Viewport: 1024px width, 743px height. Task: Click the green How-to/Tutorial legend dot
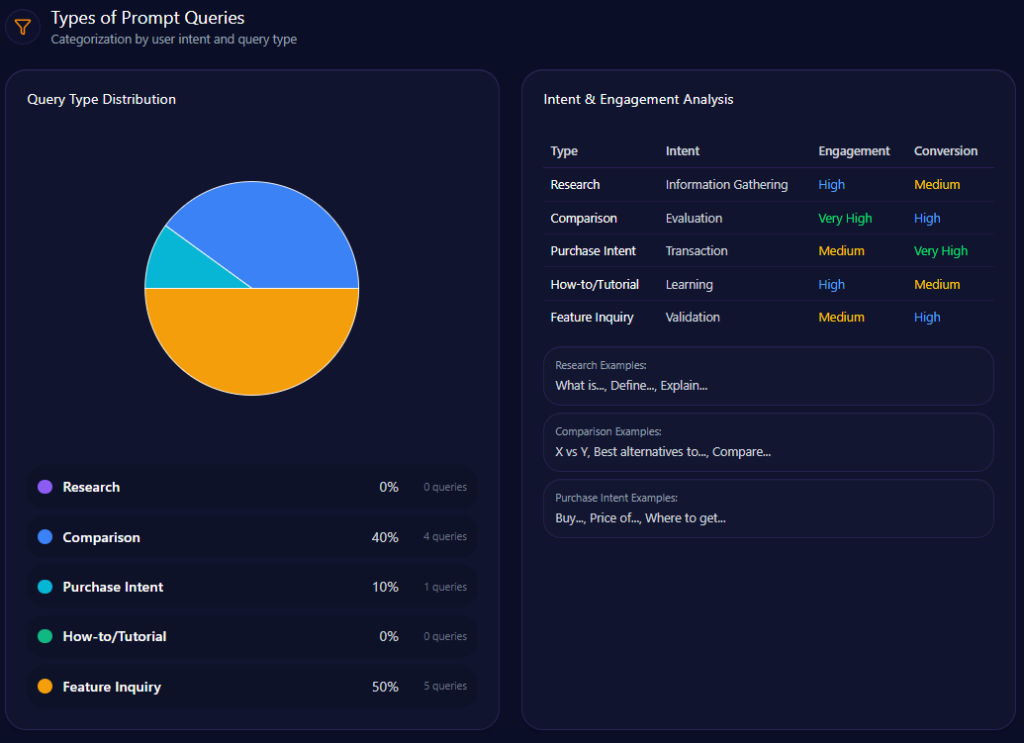click(x=45, y=636)
